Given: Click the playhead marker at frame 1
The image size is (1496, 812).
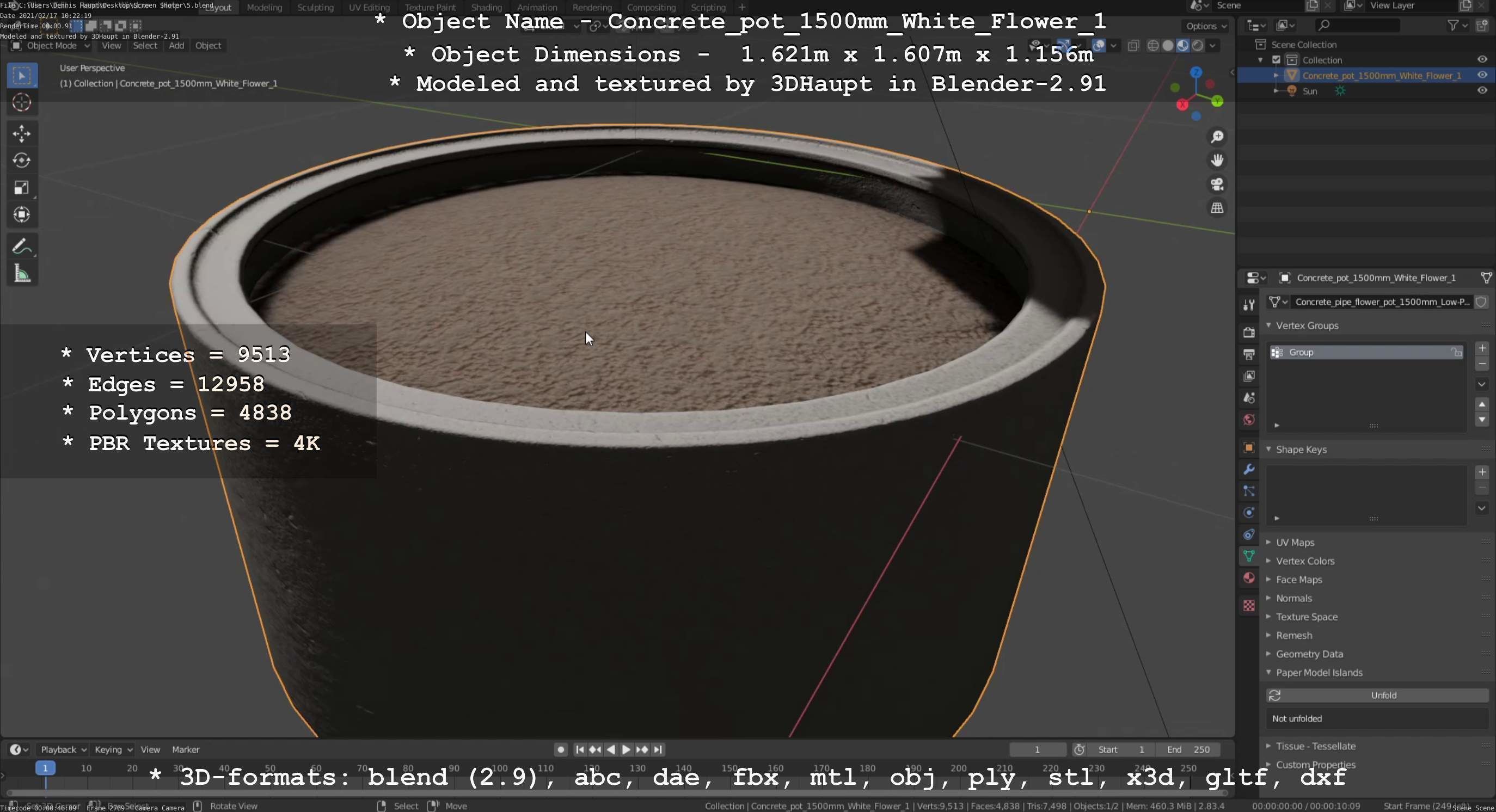Looking at the screenshot, I should pos(45,768).
